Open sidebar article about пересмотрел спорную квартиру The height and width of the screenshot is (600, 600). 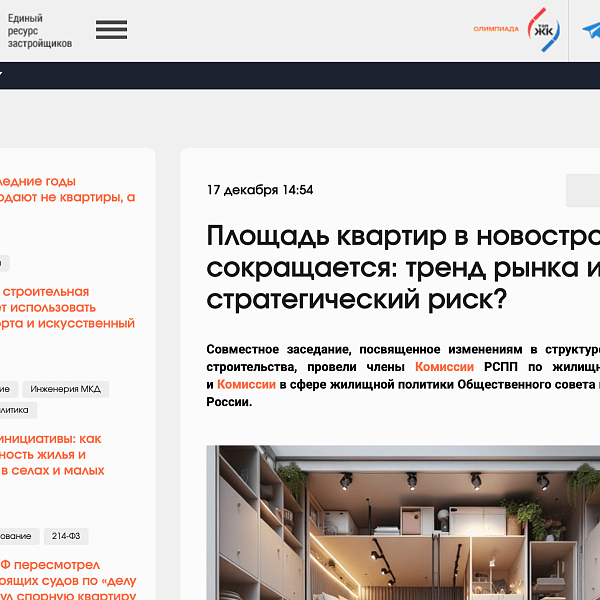pos(68,580)
